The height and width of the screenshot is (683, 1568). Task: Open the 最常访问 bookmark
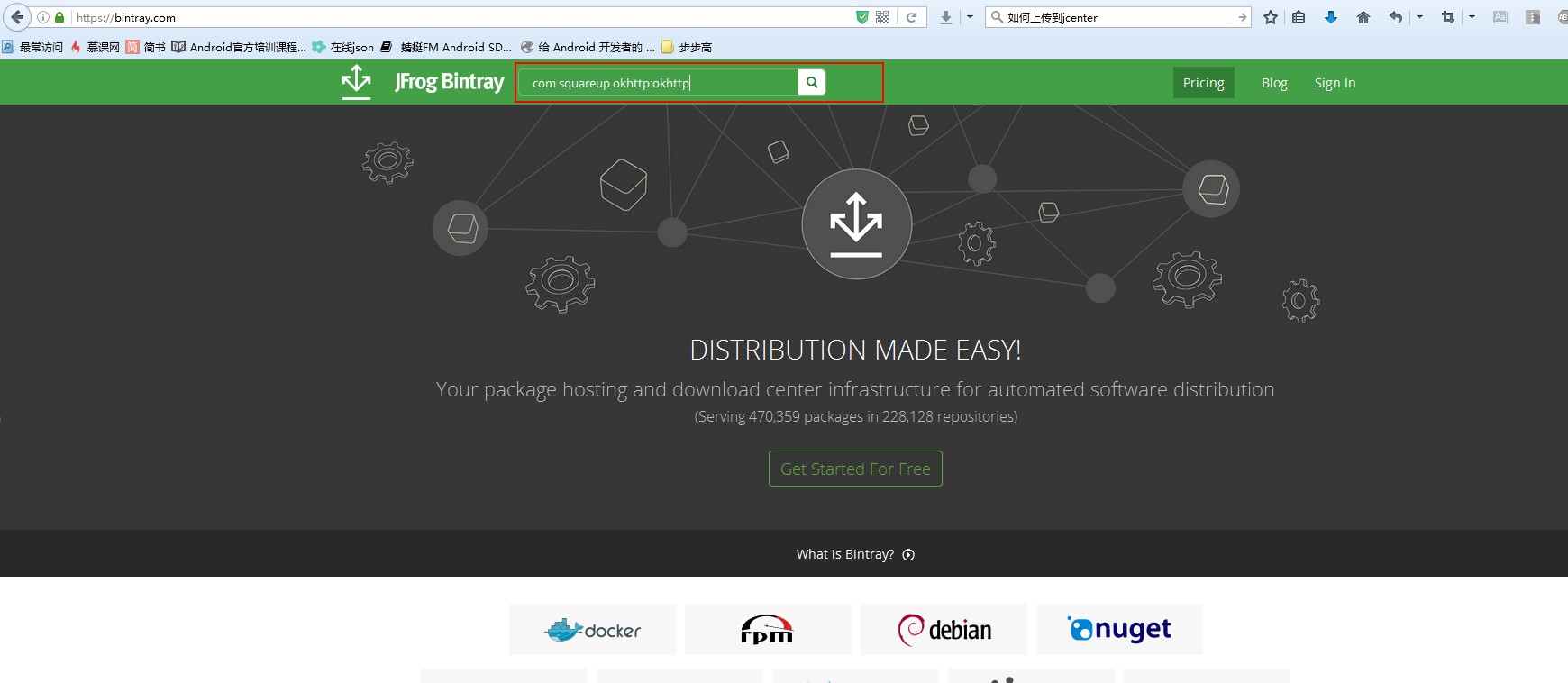(32, 47)
